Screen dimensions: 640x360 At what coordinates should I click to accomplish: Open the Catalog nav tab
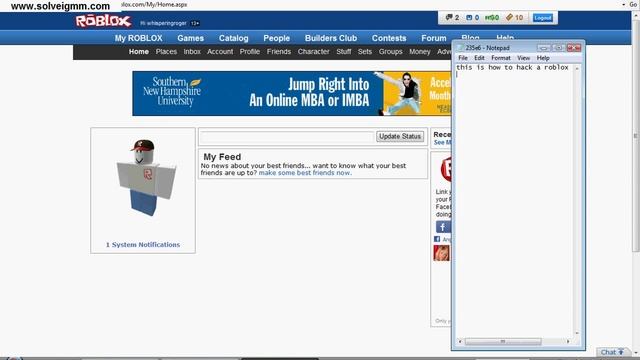[233, 38]
